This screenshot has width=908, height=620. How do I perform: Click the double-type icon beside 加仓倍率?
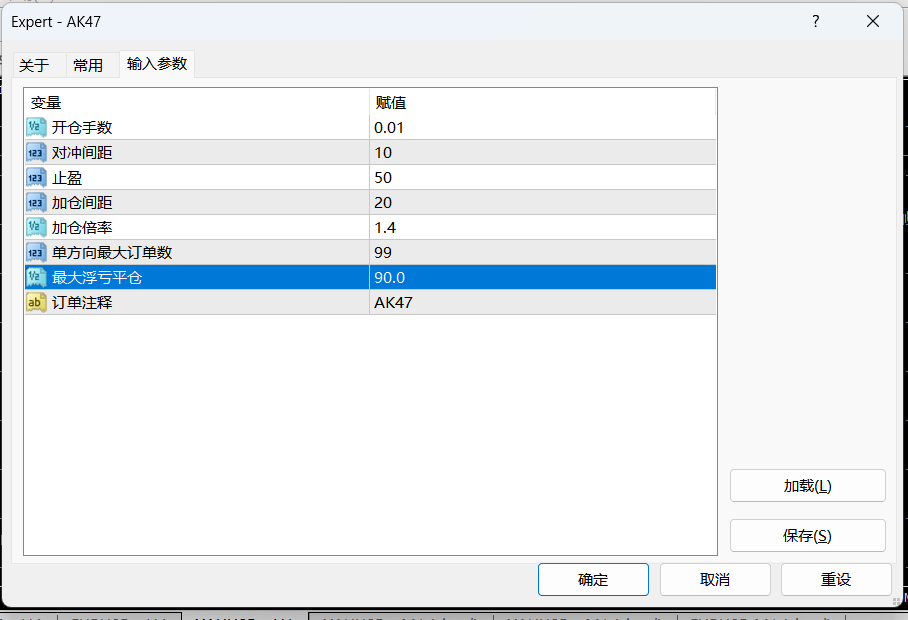36,228
